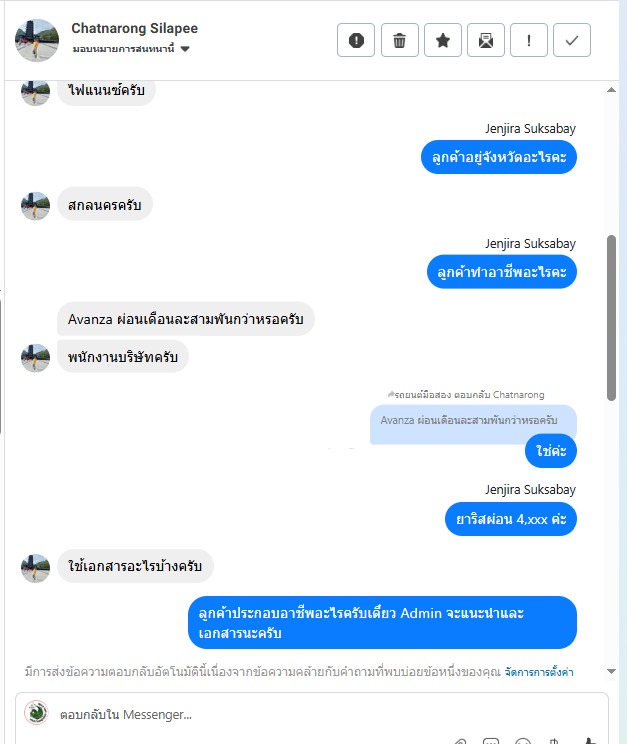Open the Chatnarong Silapee name header
Screen dimensions: 627x744
point(134,28)
